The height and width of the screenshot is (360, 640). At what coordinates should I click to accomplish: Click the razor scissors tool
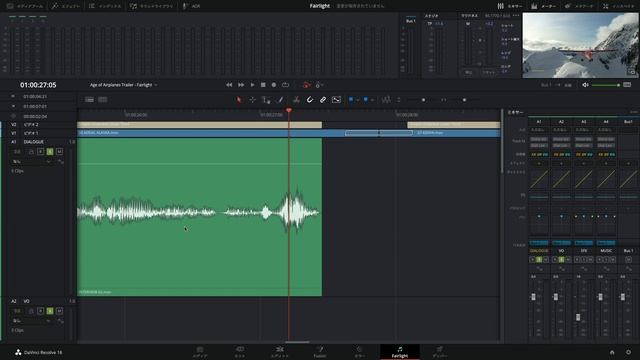pos(296,100)
